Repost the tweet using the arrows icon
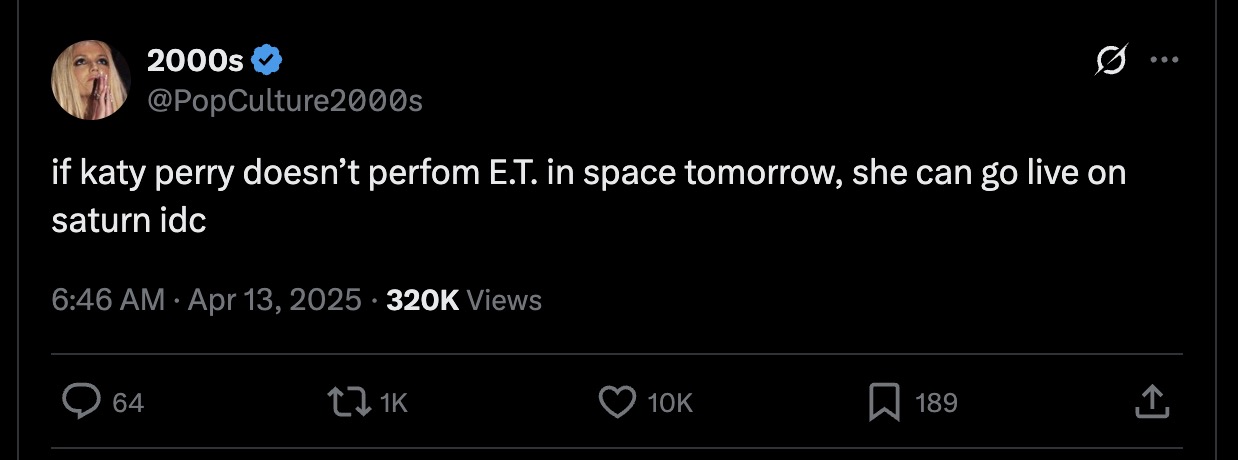Image resolution: width=1238 pixels, height=460 pixels. coord(346,402)
